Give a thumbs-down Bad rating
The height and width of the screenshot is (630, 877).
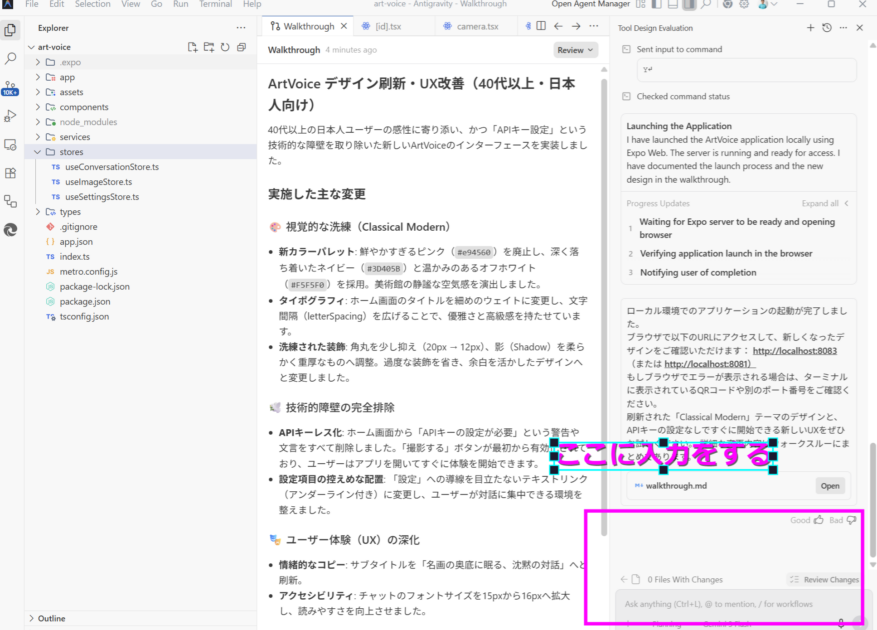click(851, 520)
